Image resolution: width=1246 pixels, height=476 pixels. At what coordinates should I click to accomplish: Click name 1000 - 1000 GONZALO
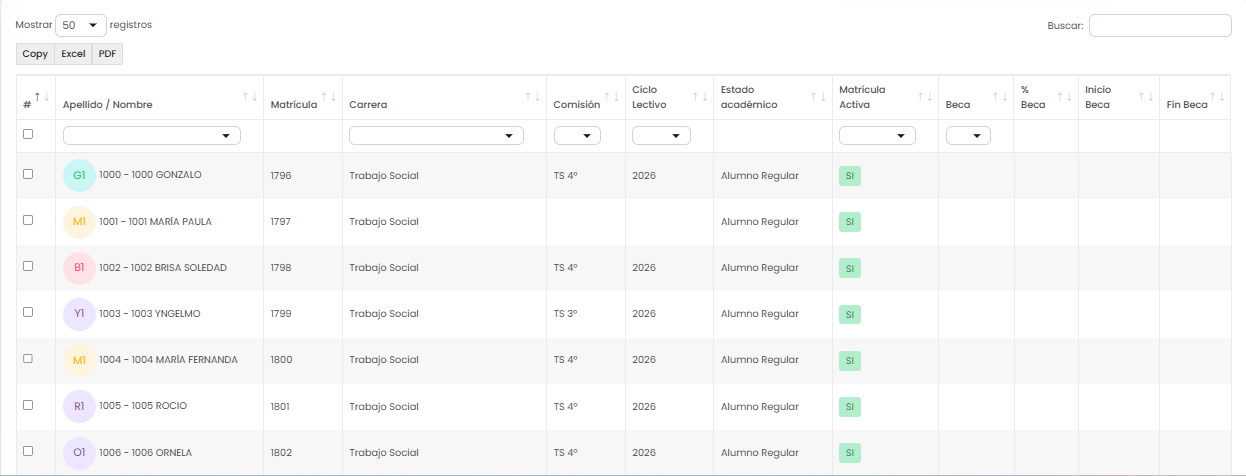(x=150, y=175)
